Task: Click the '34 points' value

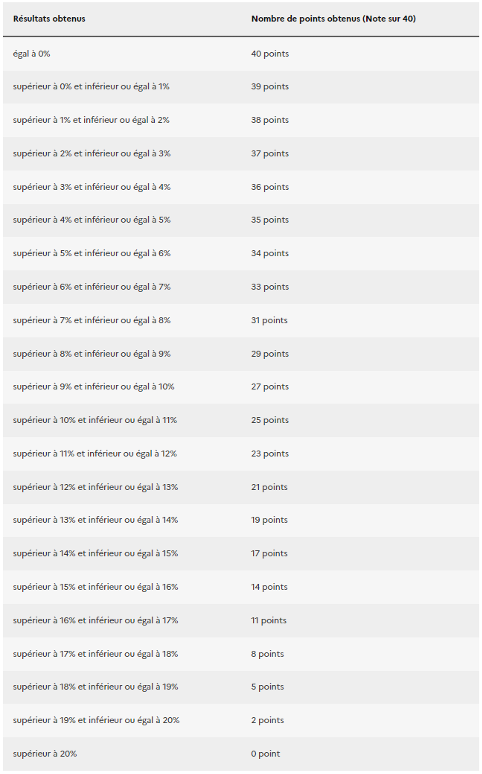Action: [270, 253]
